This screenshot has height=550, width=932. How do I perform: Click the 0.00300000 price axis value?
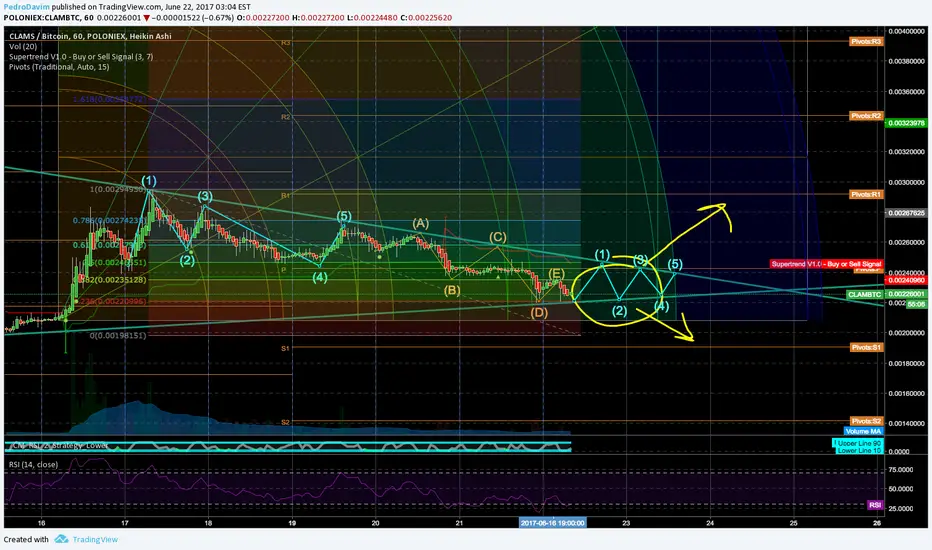pos(906,183)
